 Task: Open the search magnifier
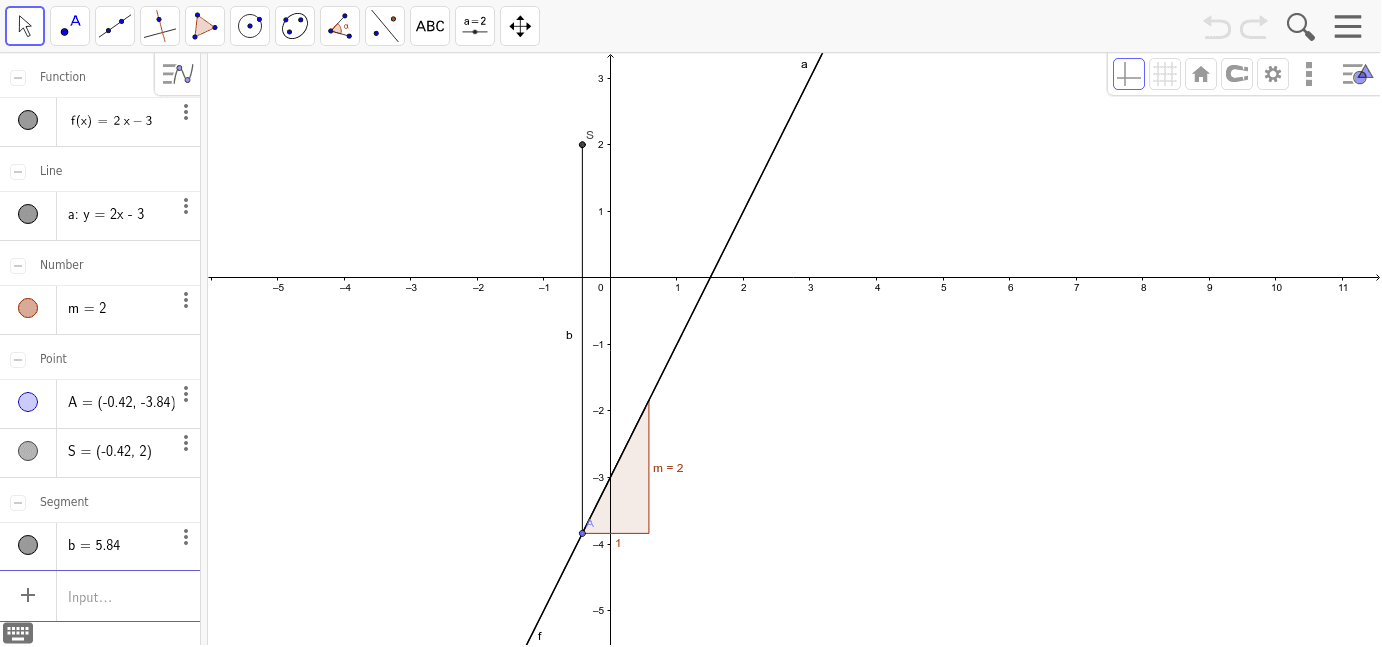[x=1300, y=26]
